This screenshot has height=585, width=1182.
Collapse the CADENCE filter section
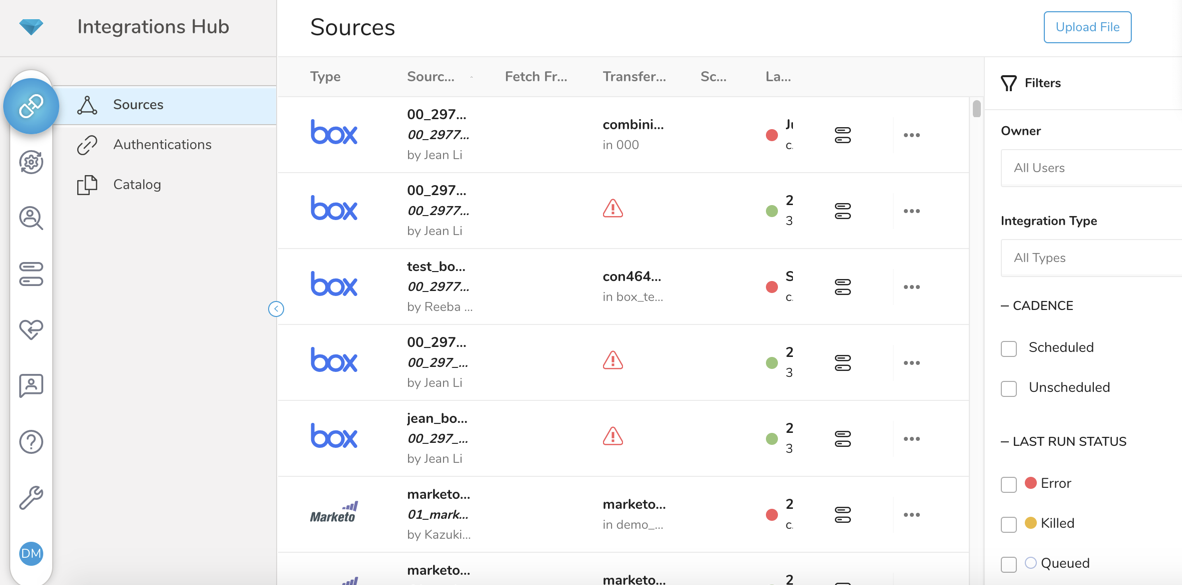(1038, 306)
